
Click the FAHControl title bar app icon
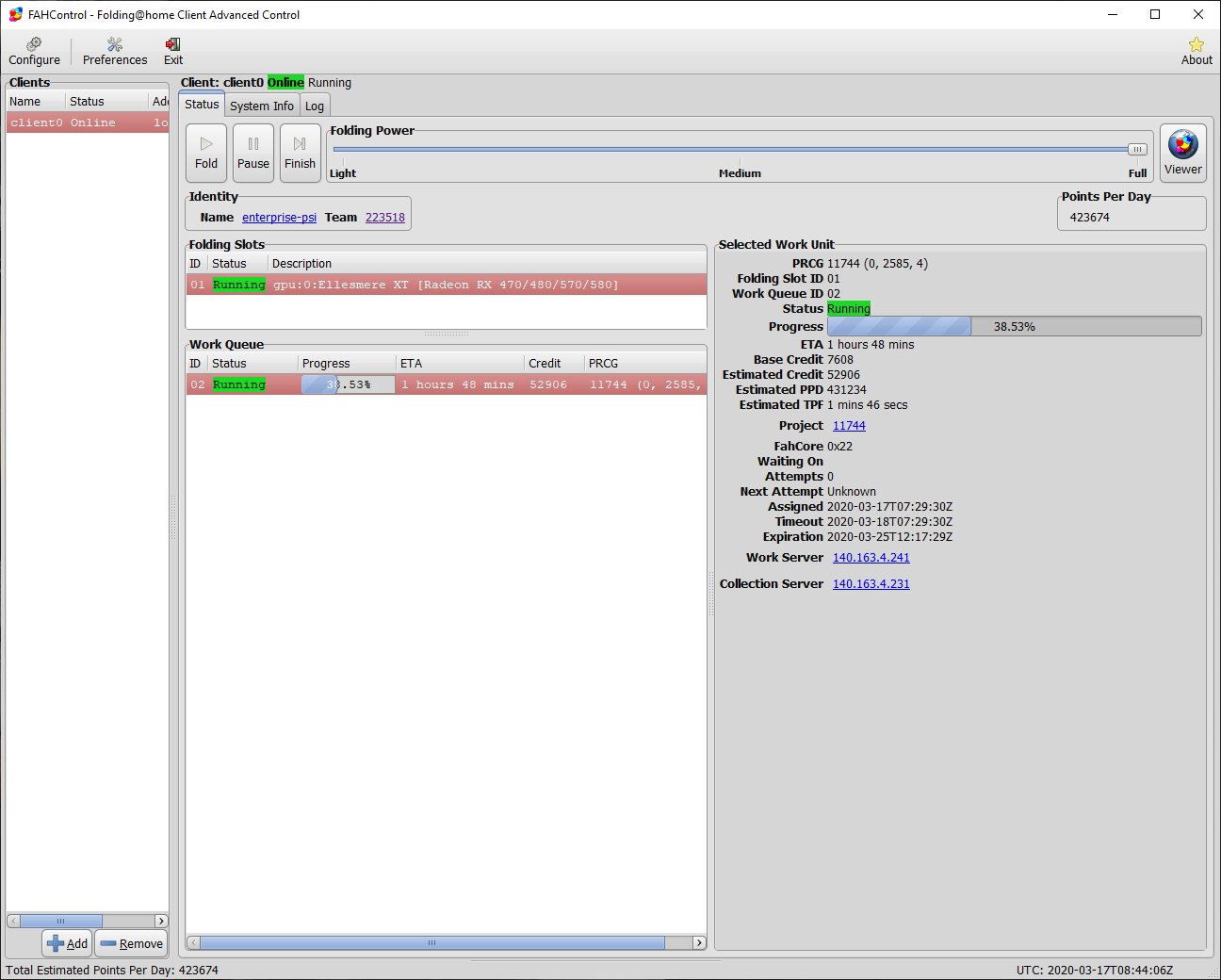(15, 14)
